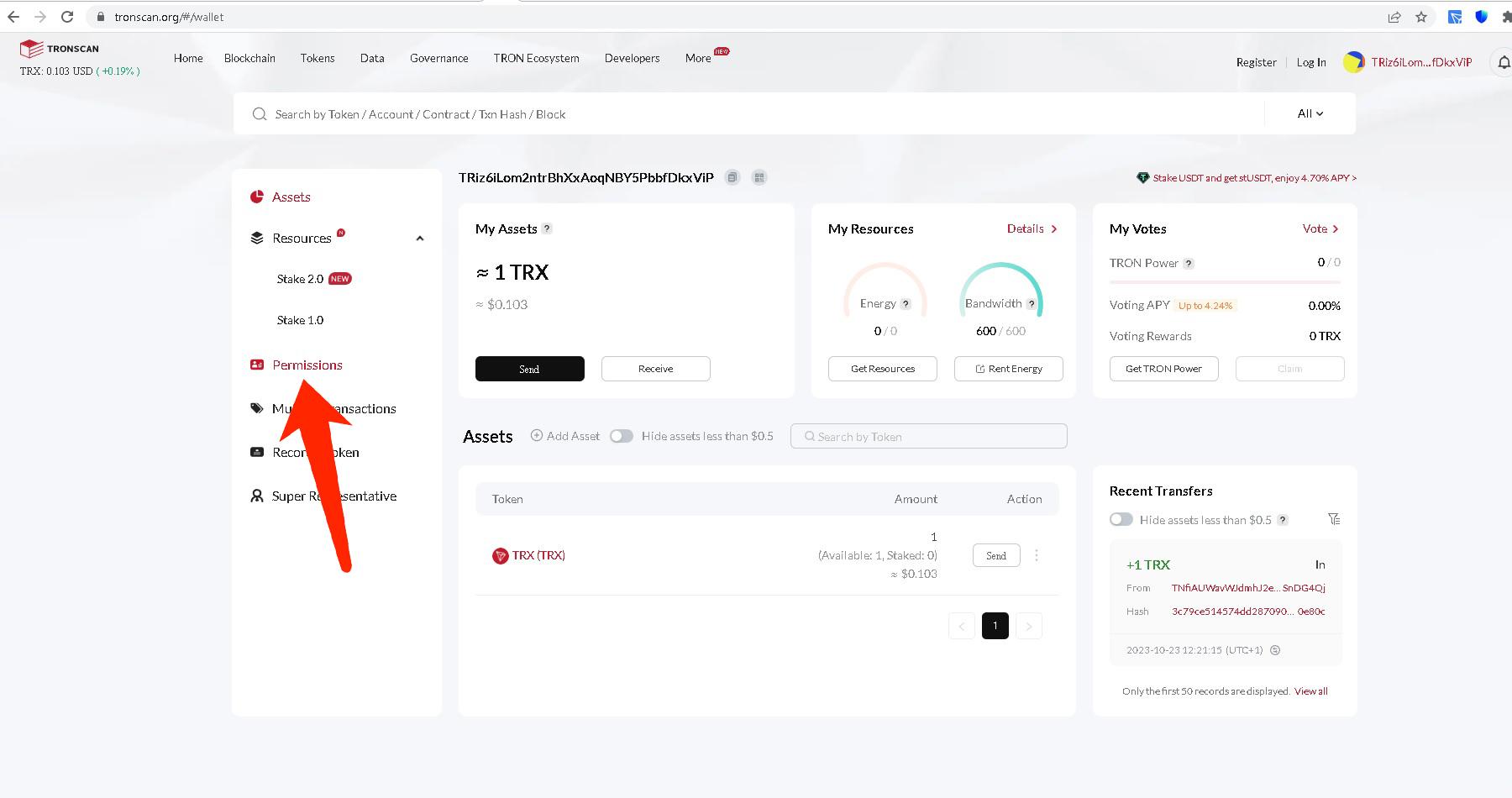Click the Register link

click(1257, 62)
